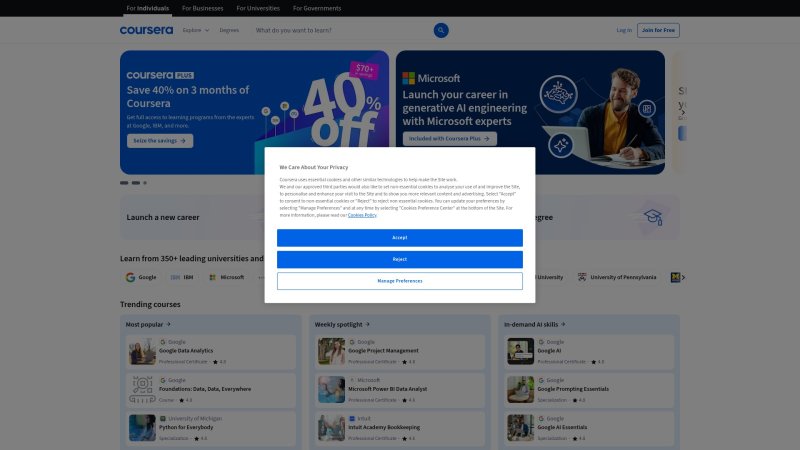This screenshot has width=800, height=450.
Task: Switch to For Governments tab
Action: coord(317,8)
